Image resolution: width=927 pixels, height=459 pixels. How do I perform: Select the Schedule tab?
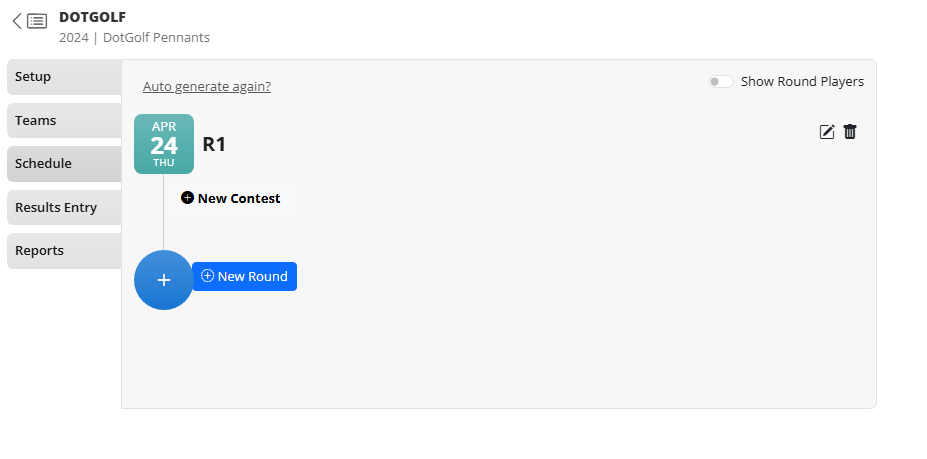63,164
